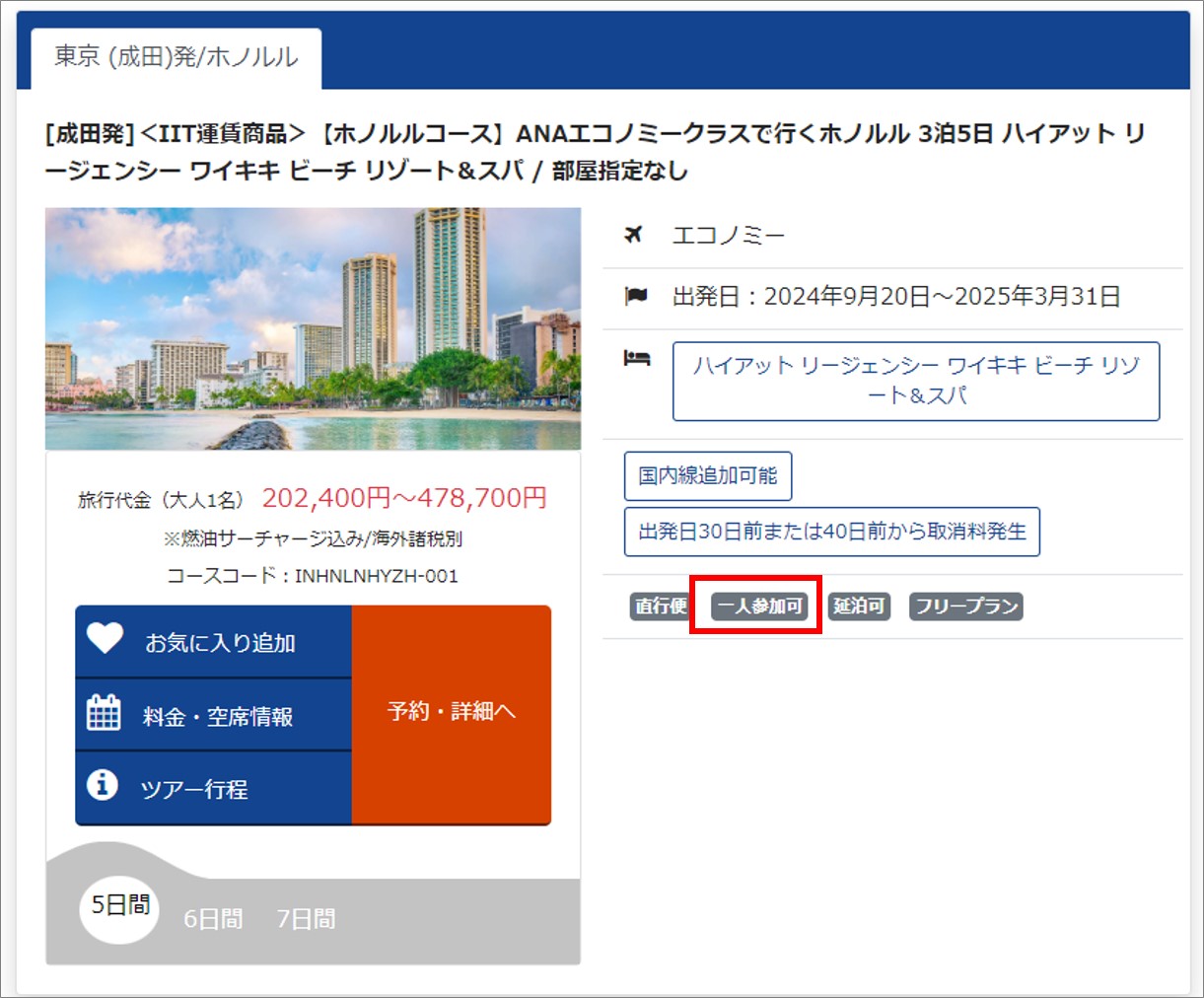The width and height of the screenshot is (1204, 998).
Task: Enable the 国内線追加可能 option
Action: 708,475
